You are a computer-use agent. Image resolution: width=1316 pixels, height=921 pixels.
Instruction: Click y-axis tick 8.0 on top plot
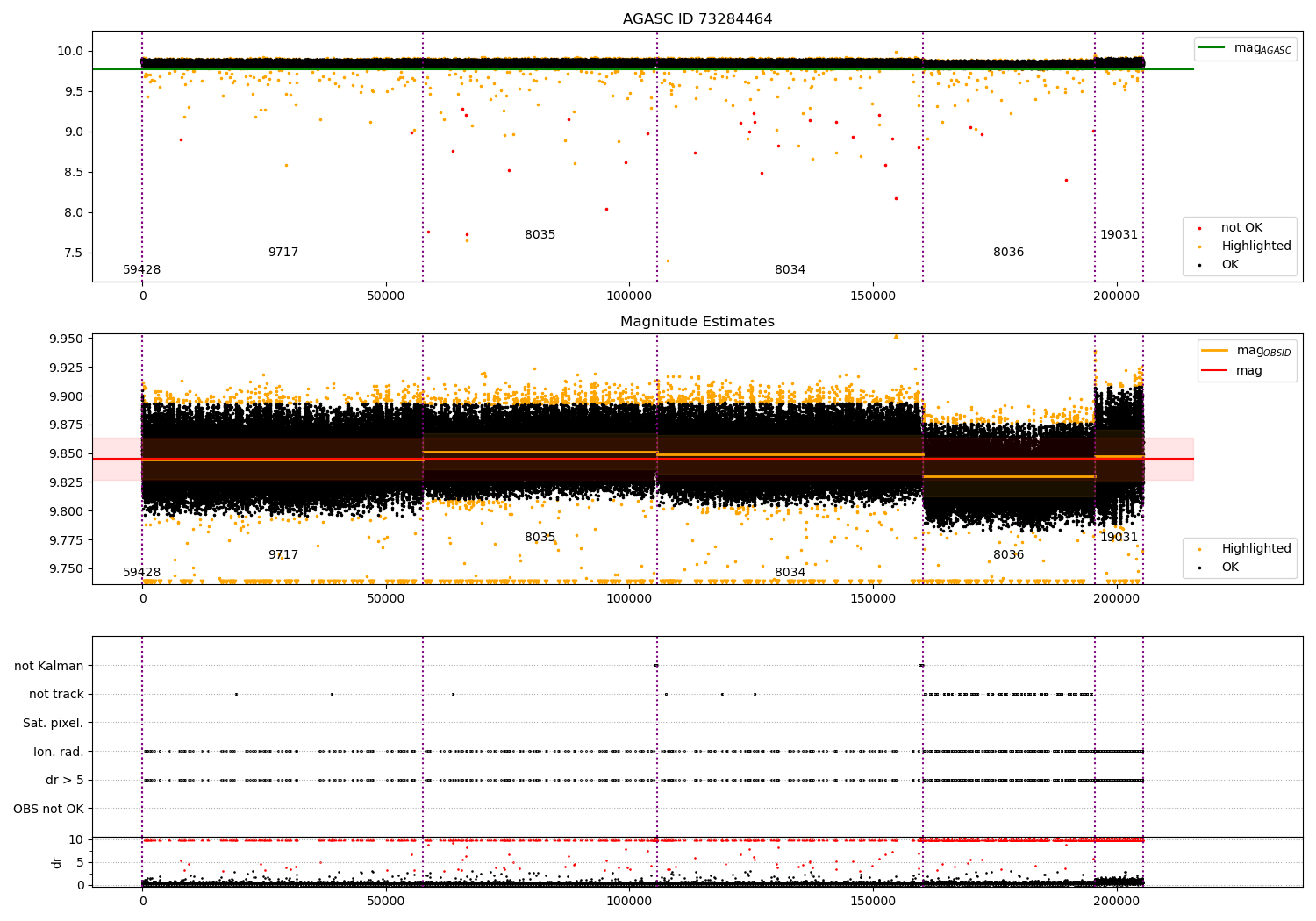[75, 213]
